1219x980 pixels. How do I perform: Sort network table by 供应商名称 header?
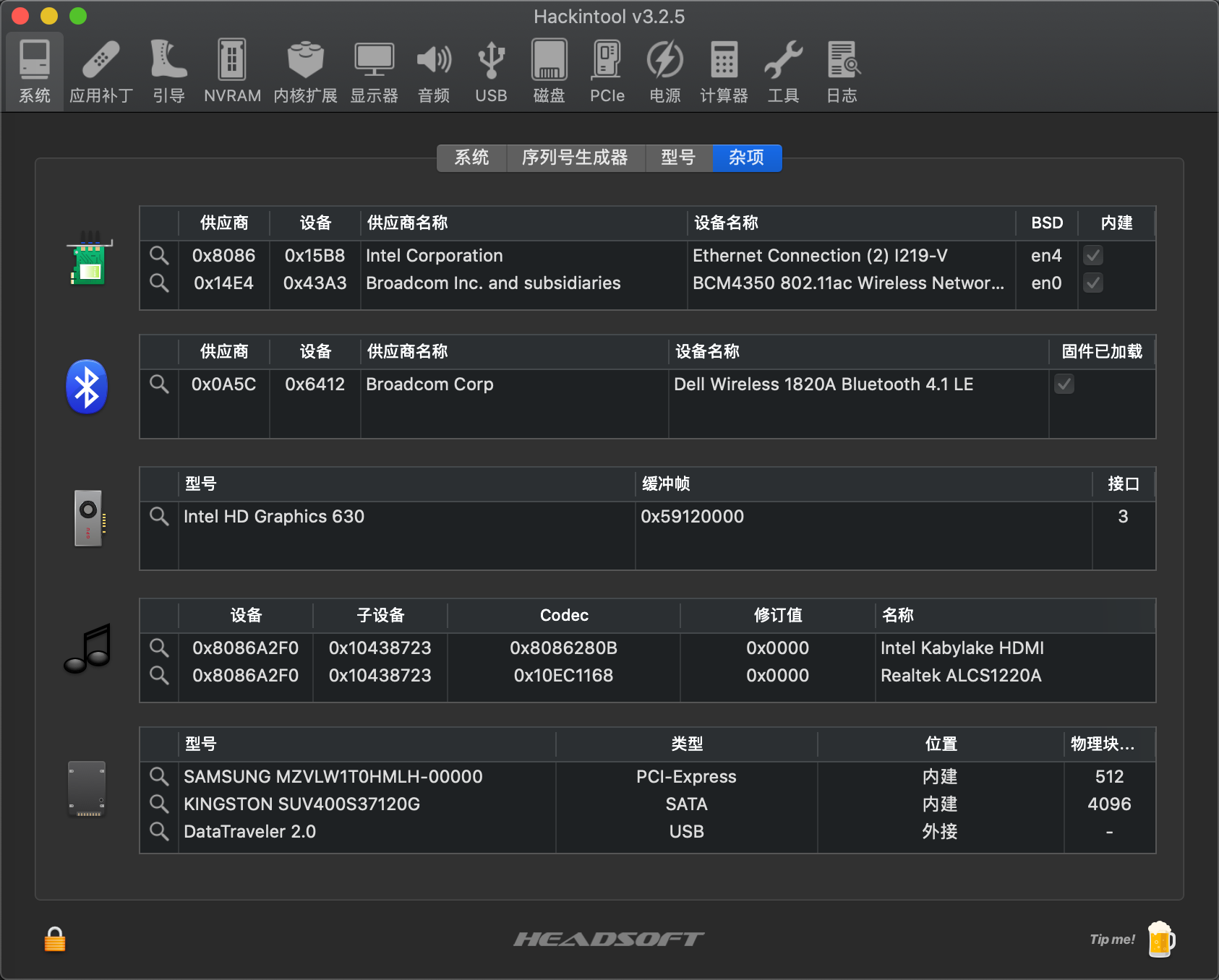pyautogui.click(x=523, y=223)
